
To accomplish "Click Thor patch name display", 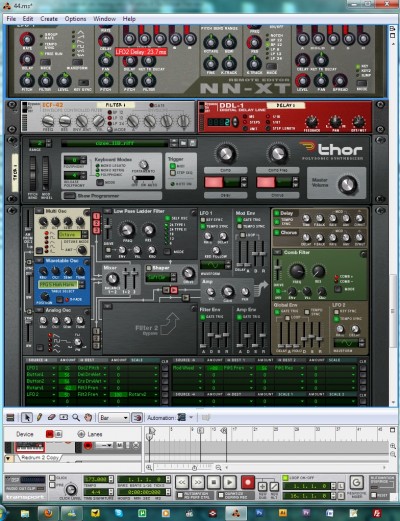I will coord(115,143).
